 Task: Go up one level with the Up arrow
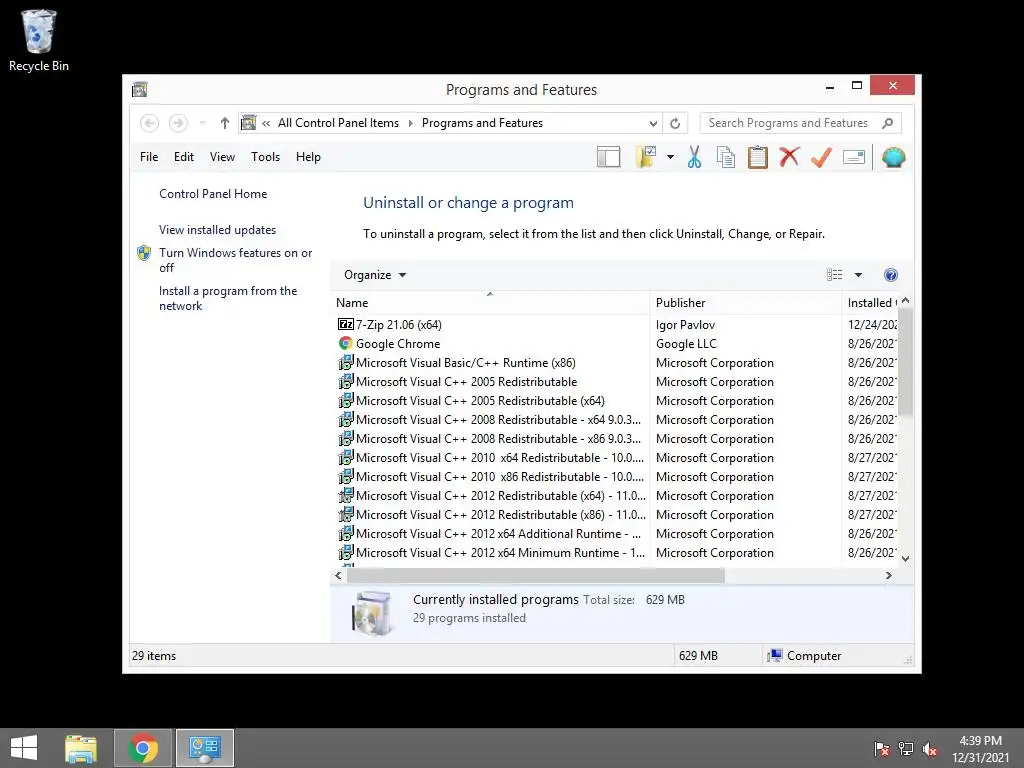pos(225,123)
